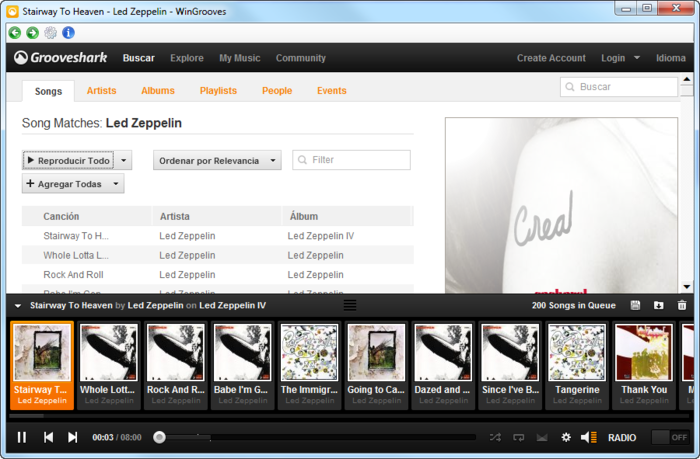Click the top Buscar search field

pyautogui.click(x=619, y=87)
